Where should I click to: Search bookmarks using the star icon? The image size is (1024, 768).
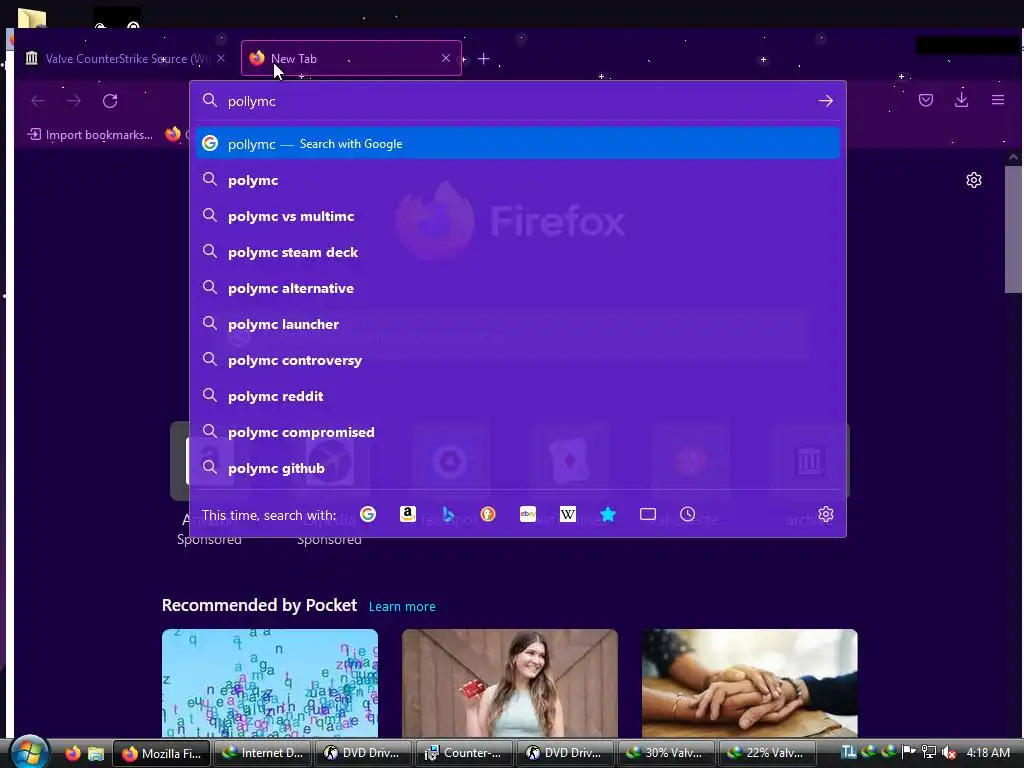[608, 515]
